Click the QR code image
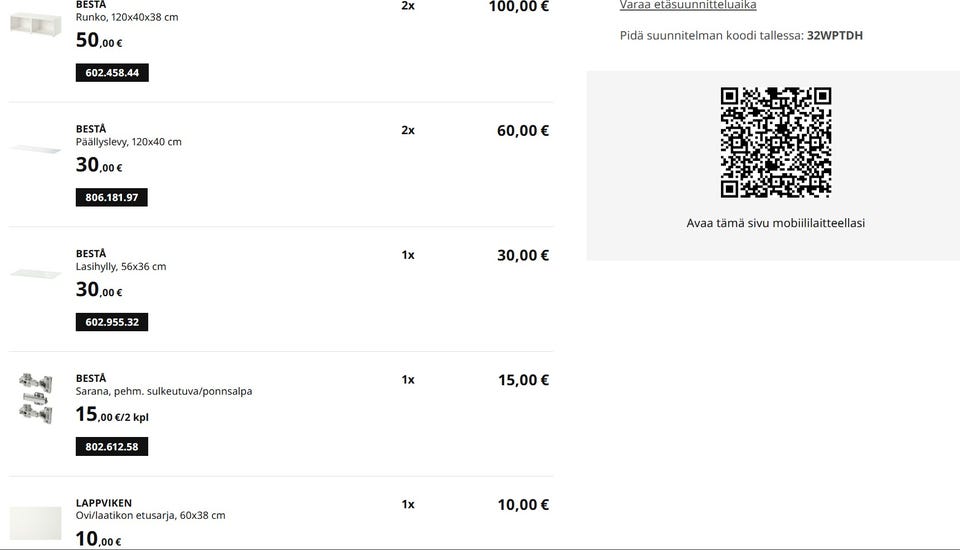Image resolution: width=960 pixels, height=550 pixels. (776, 142)
